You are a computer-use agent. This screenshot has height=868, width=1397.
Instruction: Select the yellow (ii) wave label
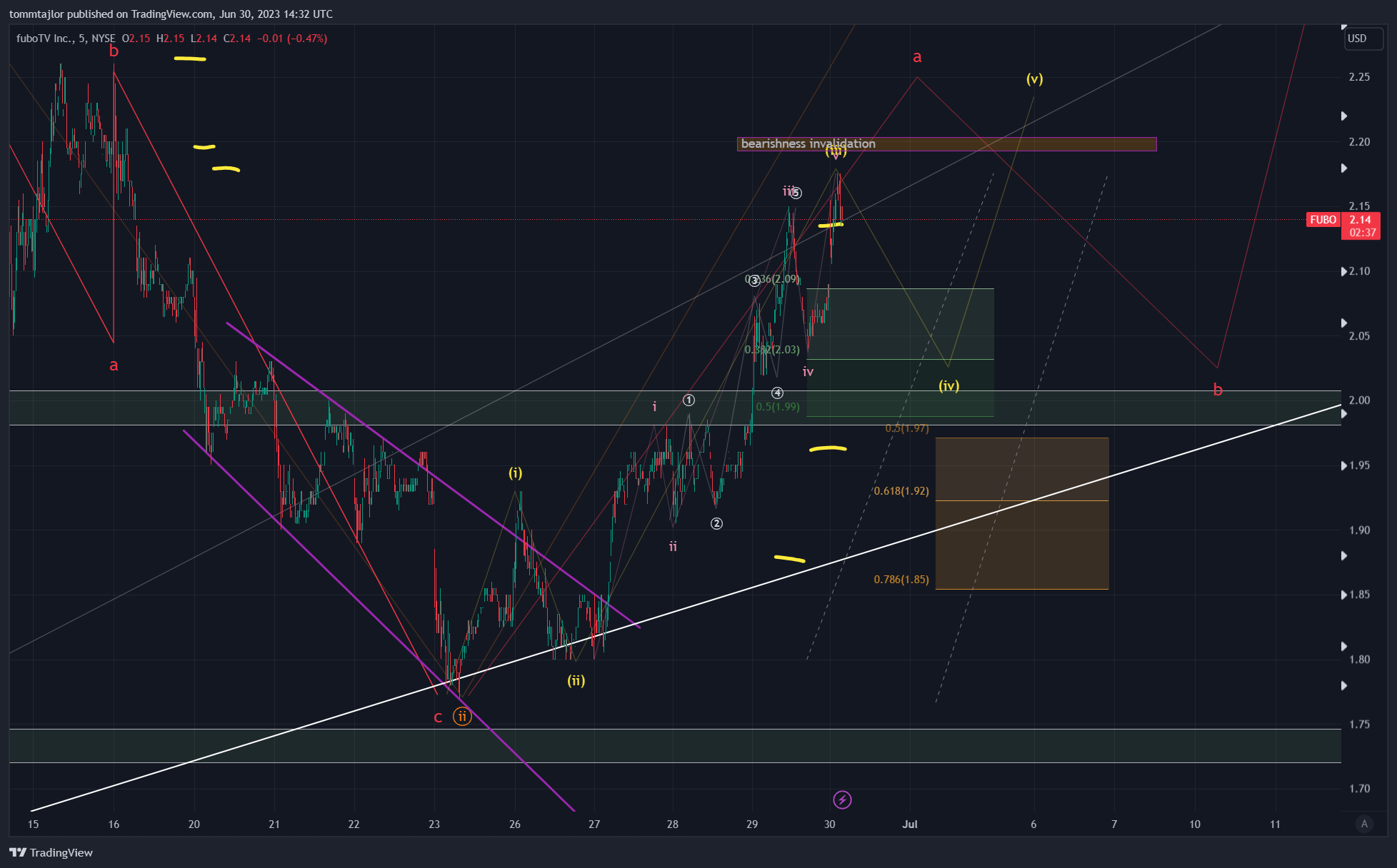[576, 680]
